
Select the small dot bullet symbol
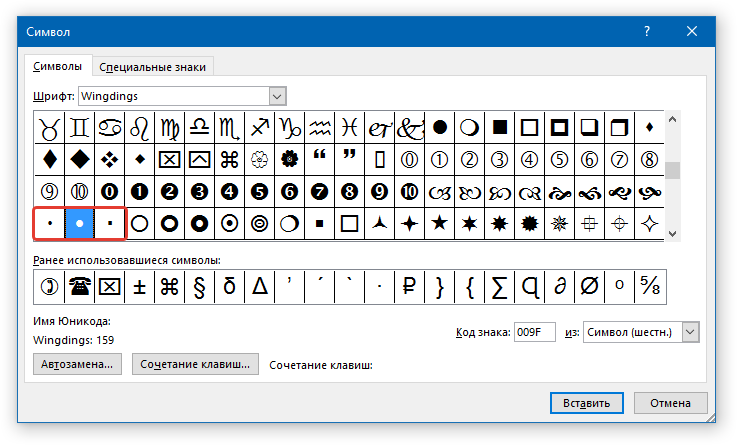pyautogui.click(x=49, y=224)
